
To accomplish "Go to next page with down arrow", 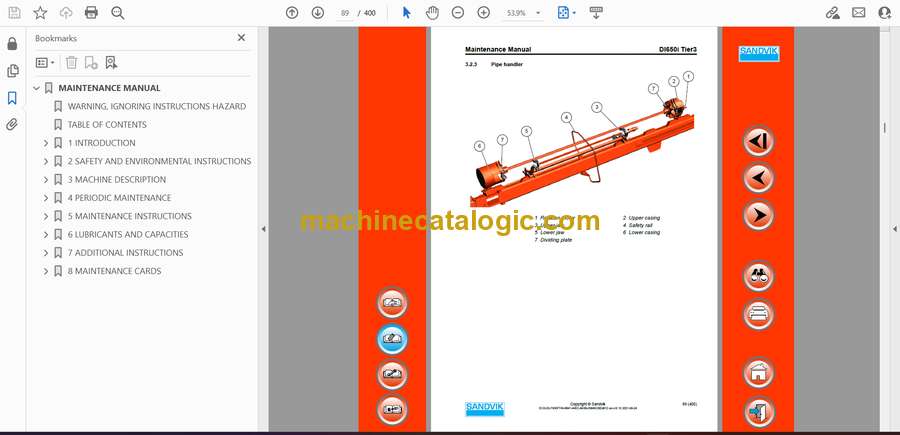I will pos(318,13).
